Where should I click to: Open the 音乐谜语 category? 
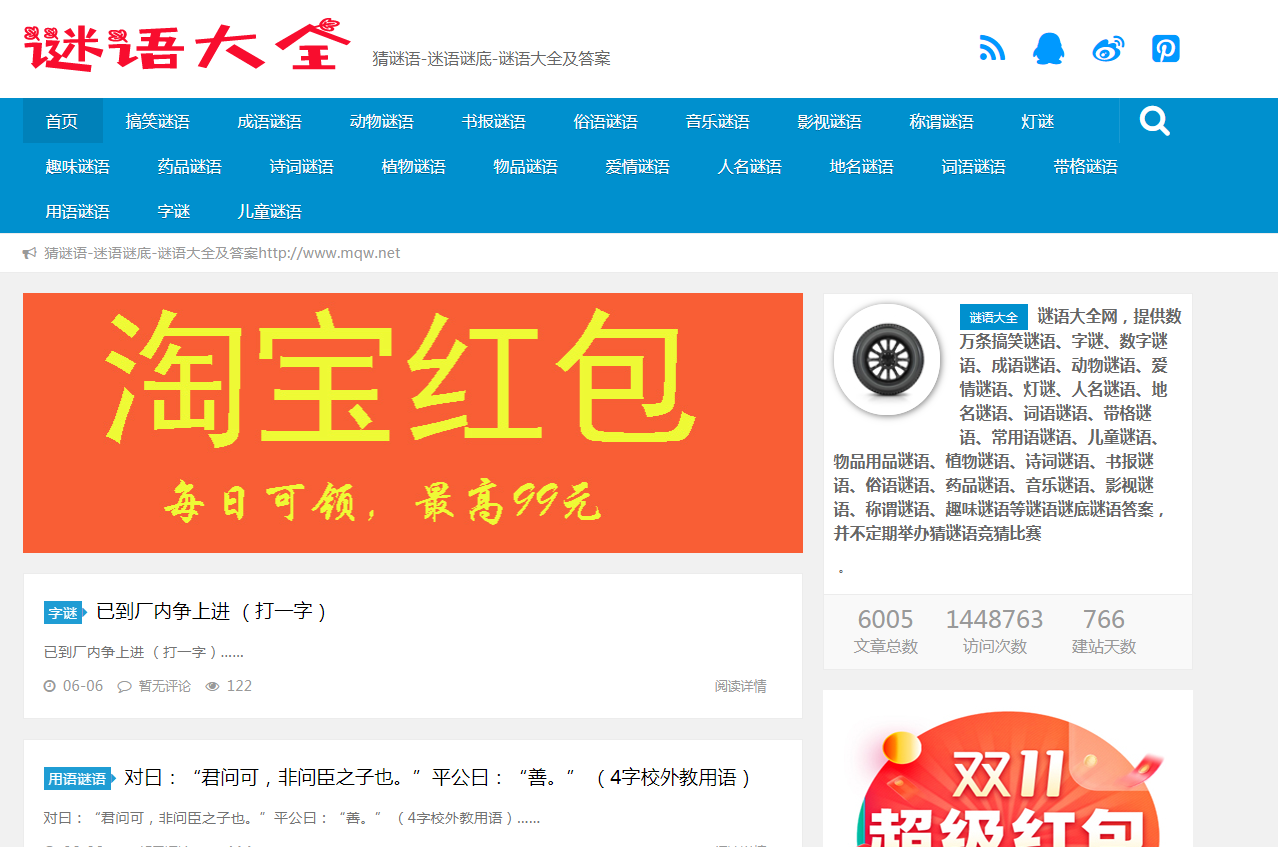(x=717, y=121)
